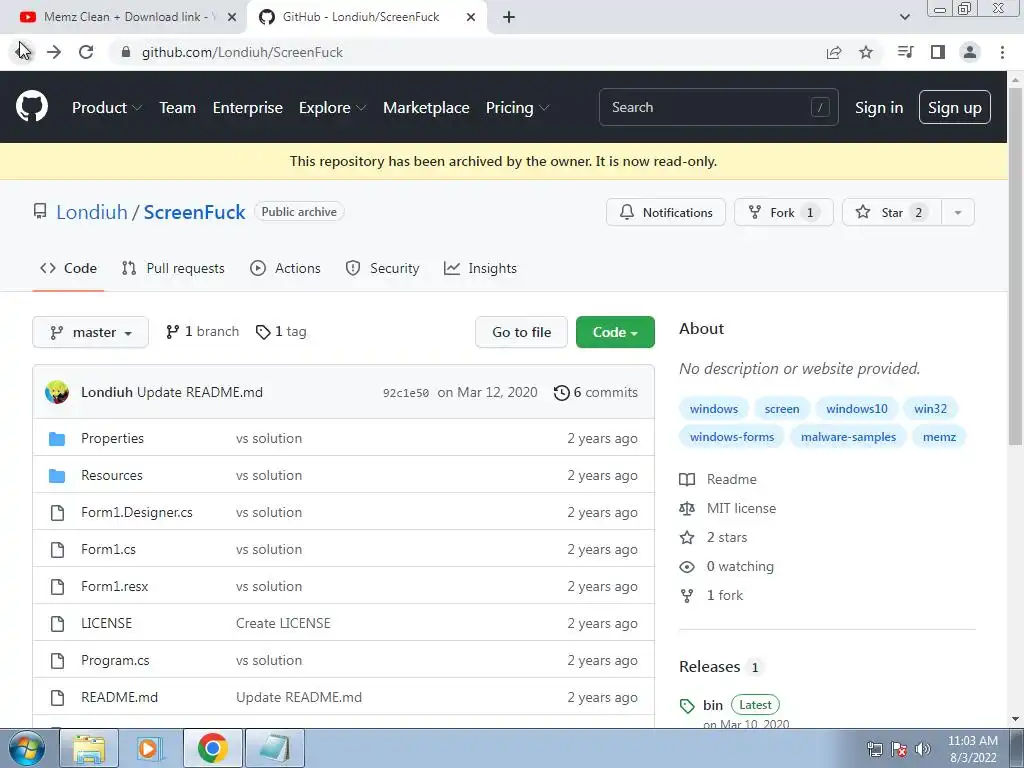Open the Security tab
Screen dimensions: 1024x768
pyautogui.click(x=382, y=268)
